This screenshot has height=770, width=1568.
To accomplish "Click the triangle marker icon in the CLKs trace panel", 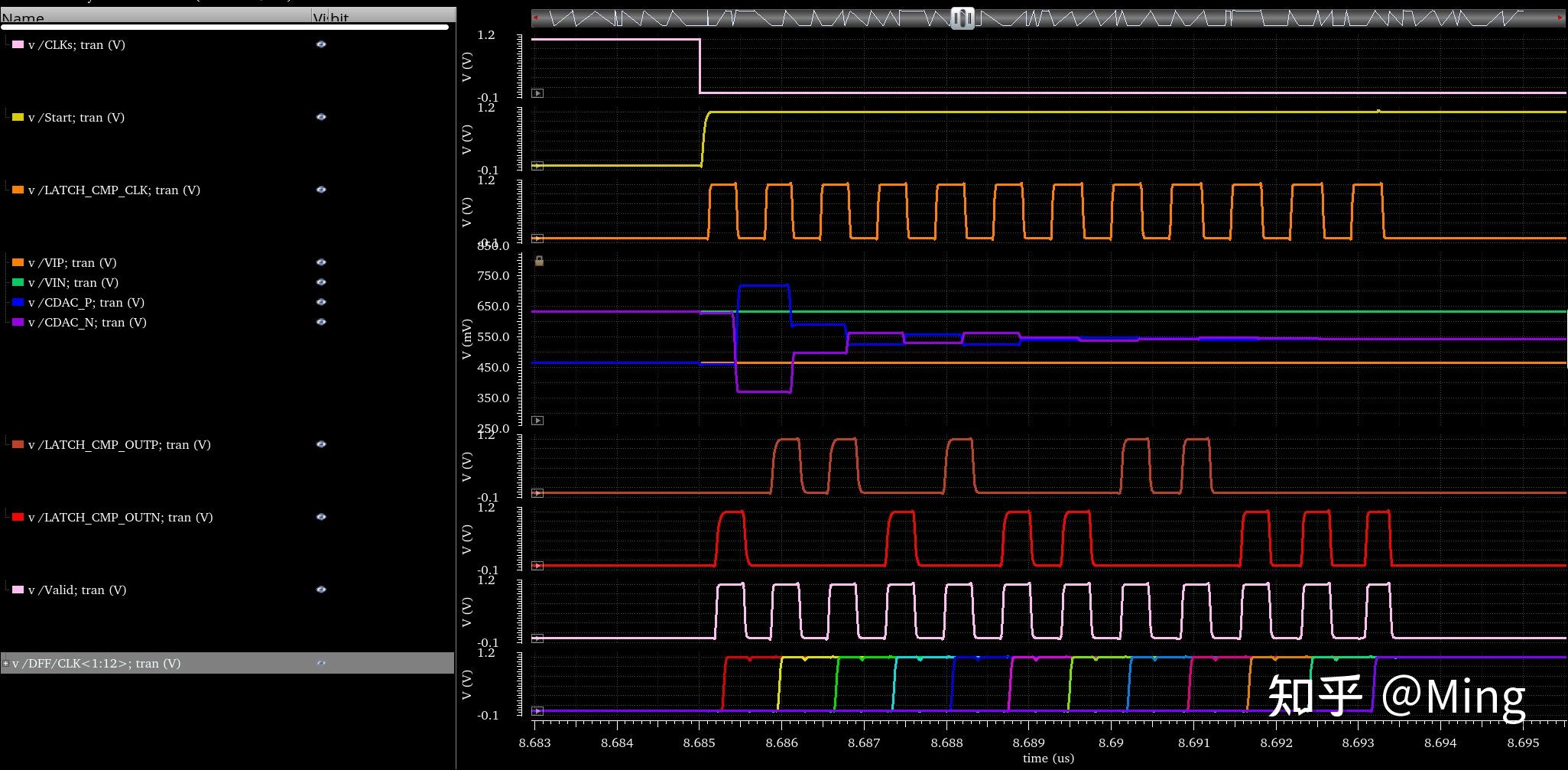I will (537, 93).
